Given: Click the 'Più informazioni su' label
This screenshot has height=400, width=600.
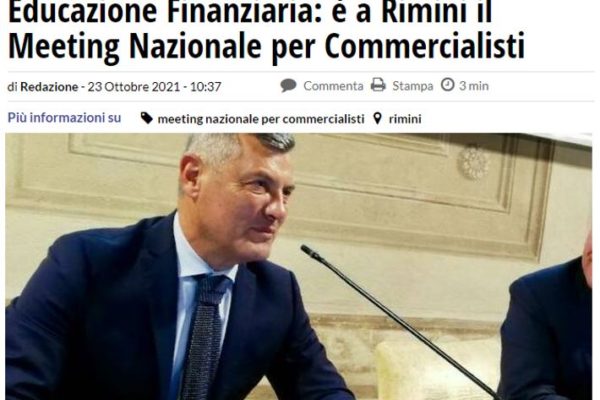Looking at the screenshot, I should coord(64,118).
